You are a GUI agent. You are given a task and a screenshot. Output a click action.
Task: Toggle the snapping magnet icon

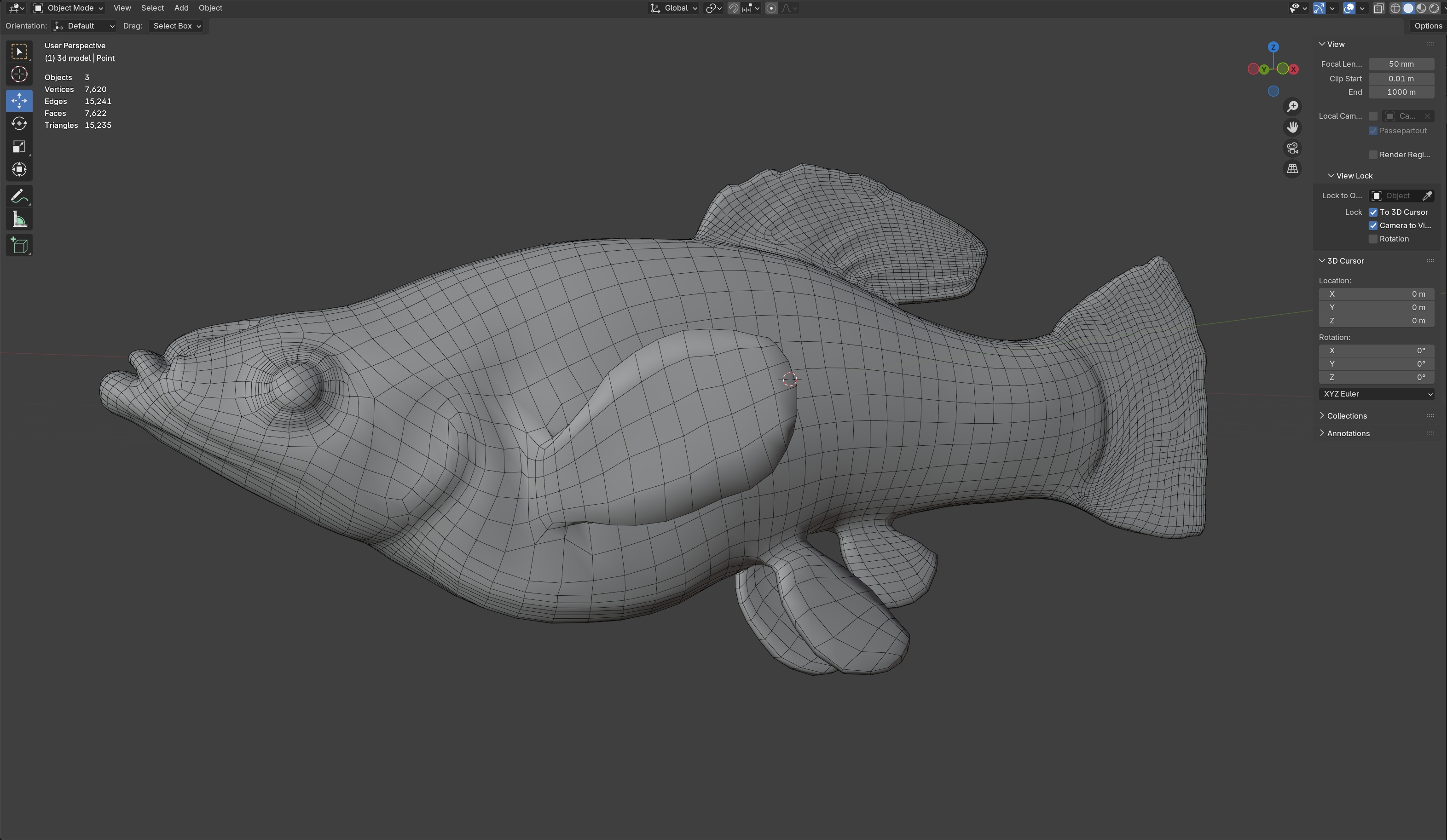(733, 8)
